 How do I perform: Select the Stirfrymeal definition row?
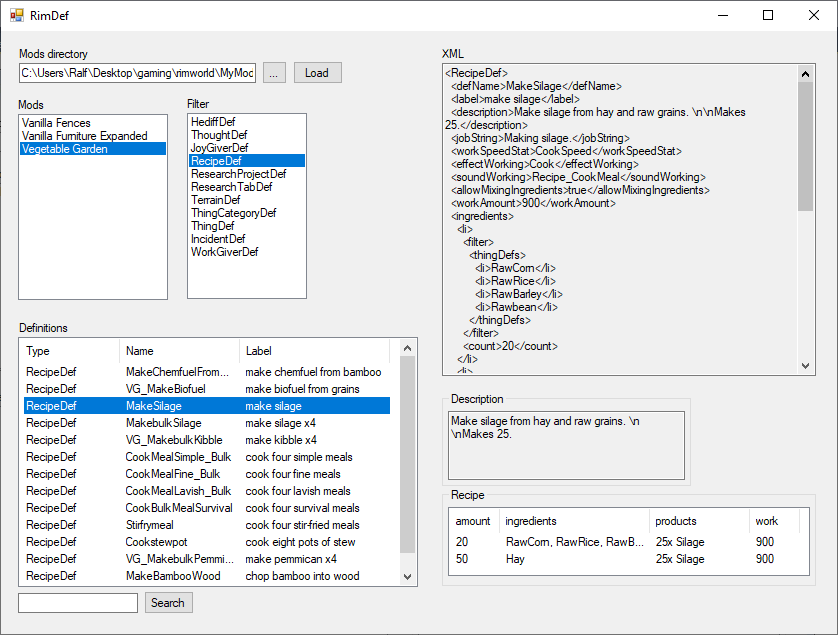click(x=207, y=525)
